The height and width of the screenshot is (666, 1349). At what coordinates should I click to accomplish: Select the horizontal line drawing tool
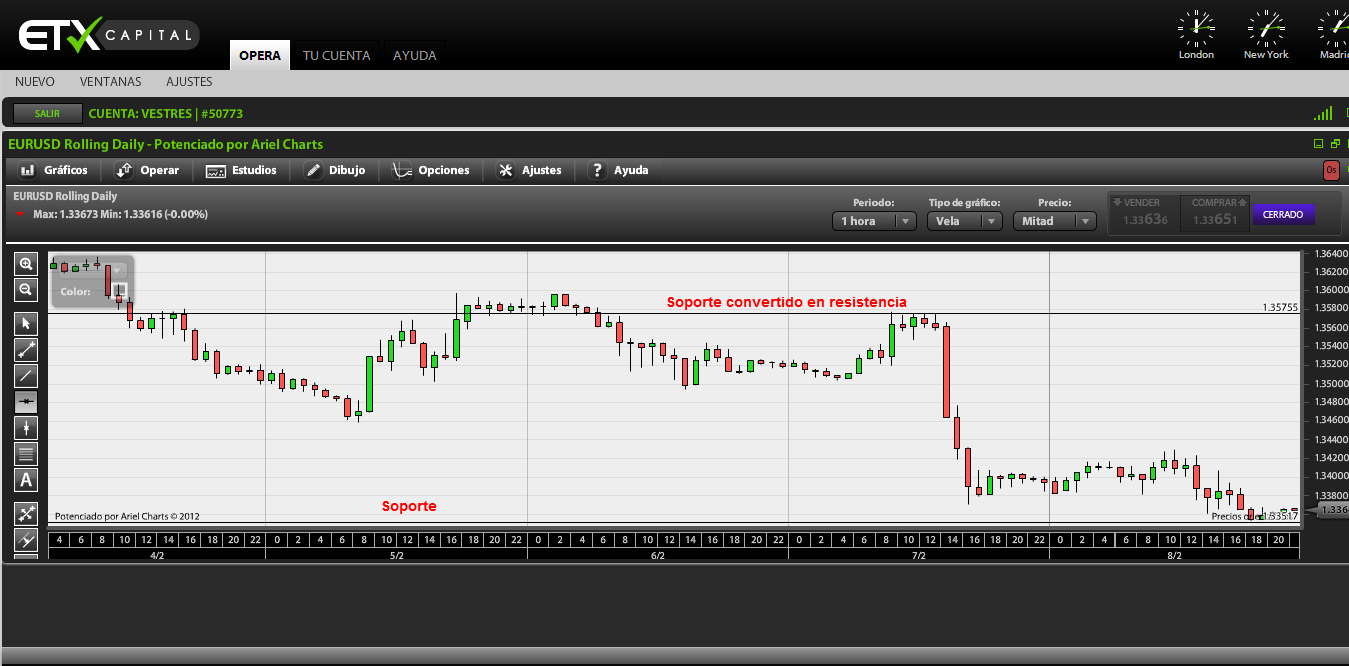(26, 402)
